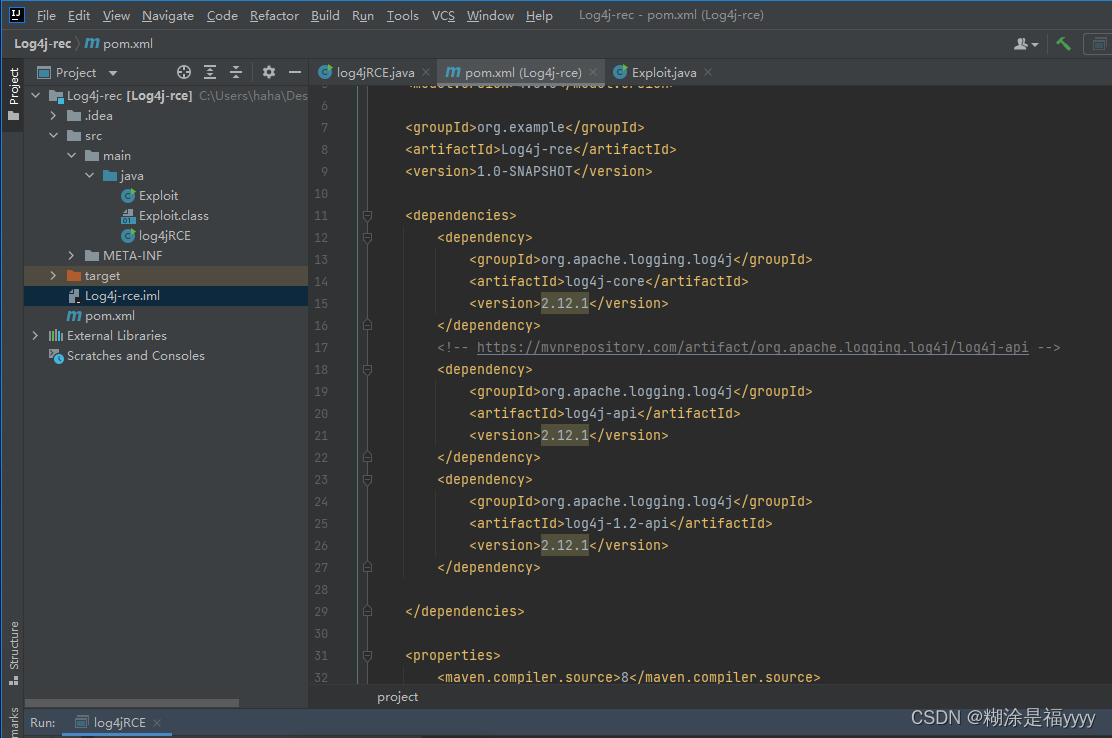Collapse the src folder

point(53,135)
